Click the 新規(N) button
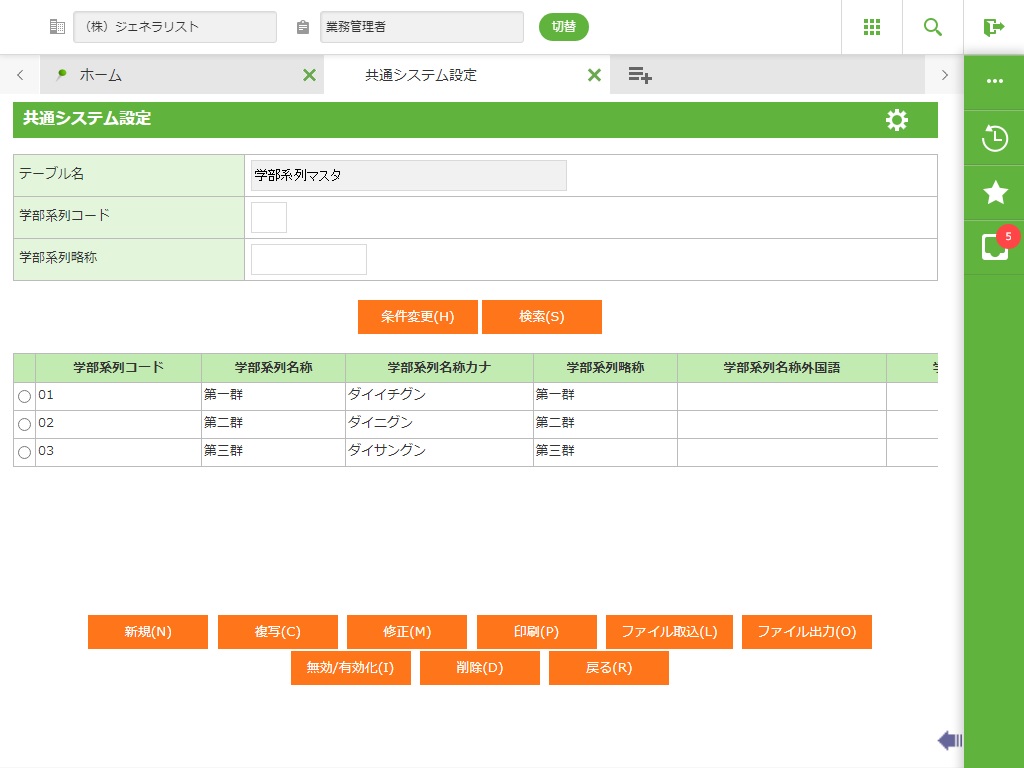The width and height of the screenshot is (1024, 768). pyautogui.click(x=148, y=632)
